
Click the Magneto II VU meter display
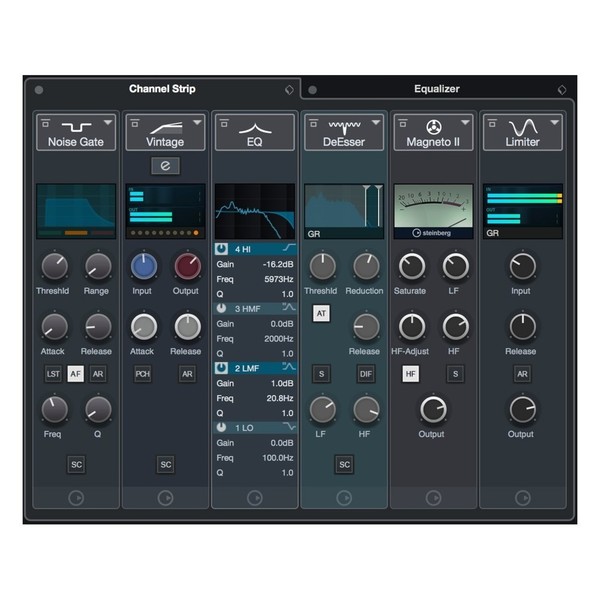coord(434,211)
